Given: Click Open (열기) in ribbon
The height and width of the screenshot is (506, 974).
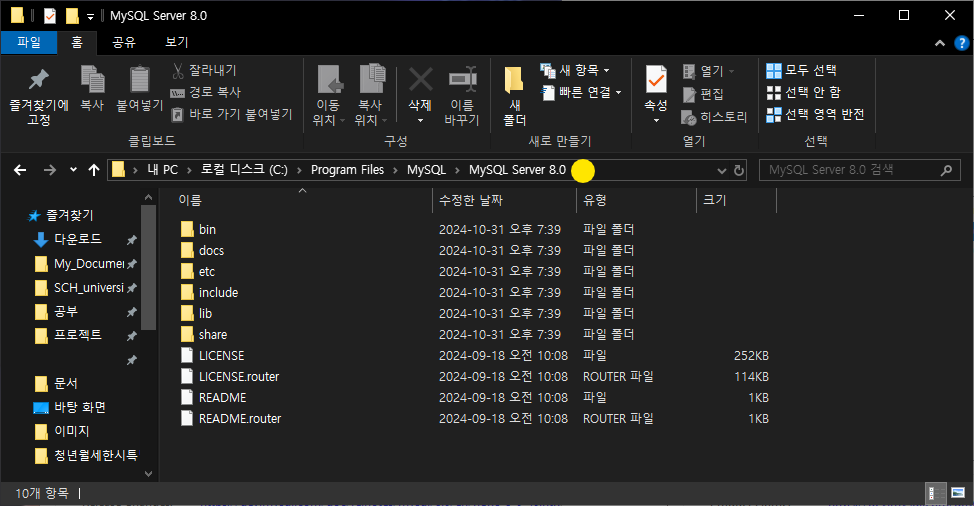Looking at the screenshot, I should [708, 71].
